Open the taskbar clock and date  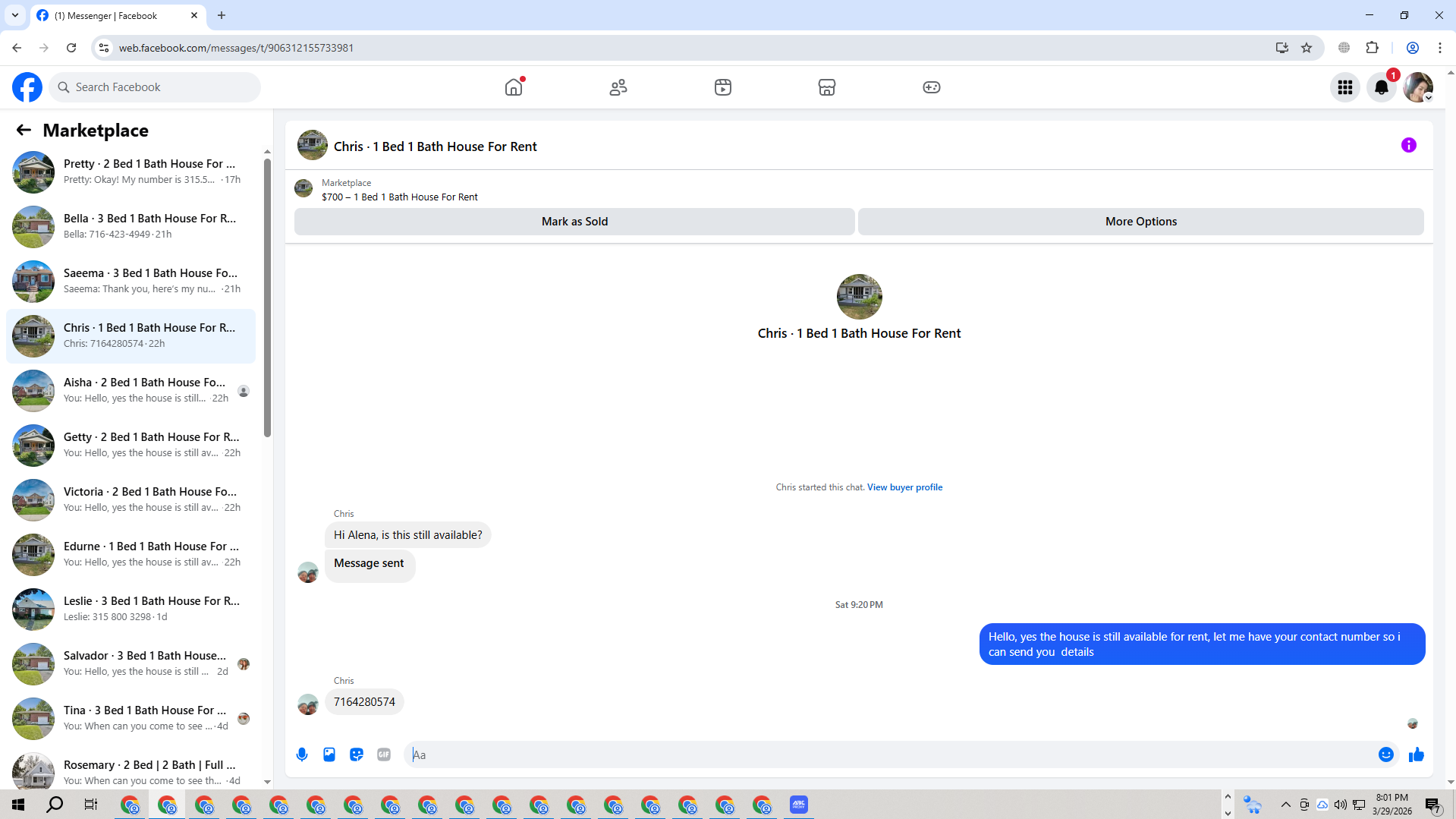(x=1392, y=805)
